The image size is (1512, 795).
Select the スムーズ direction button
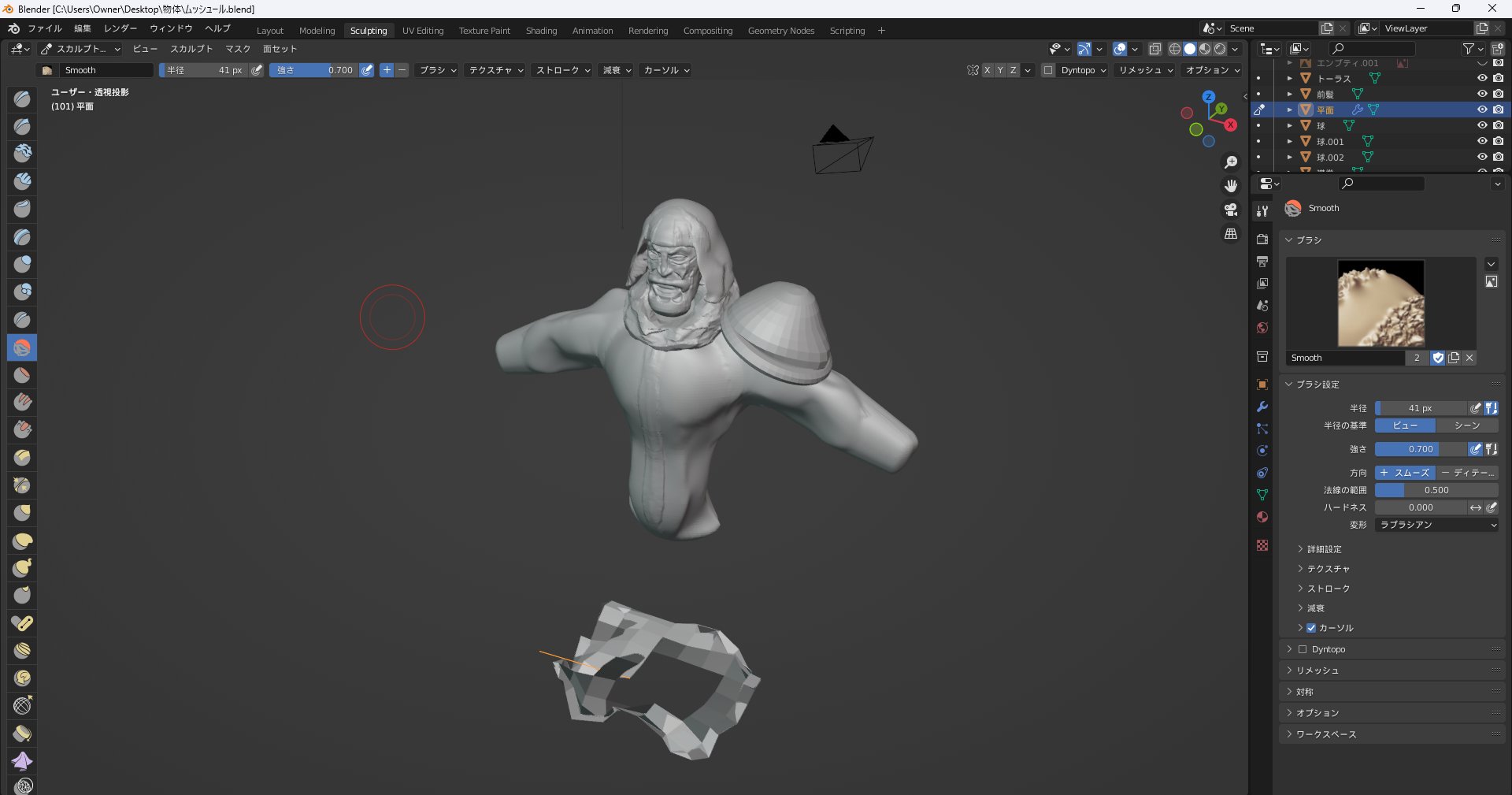click(x=1405, y=473)
